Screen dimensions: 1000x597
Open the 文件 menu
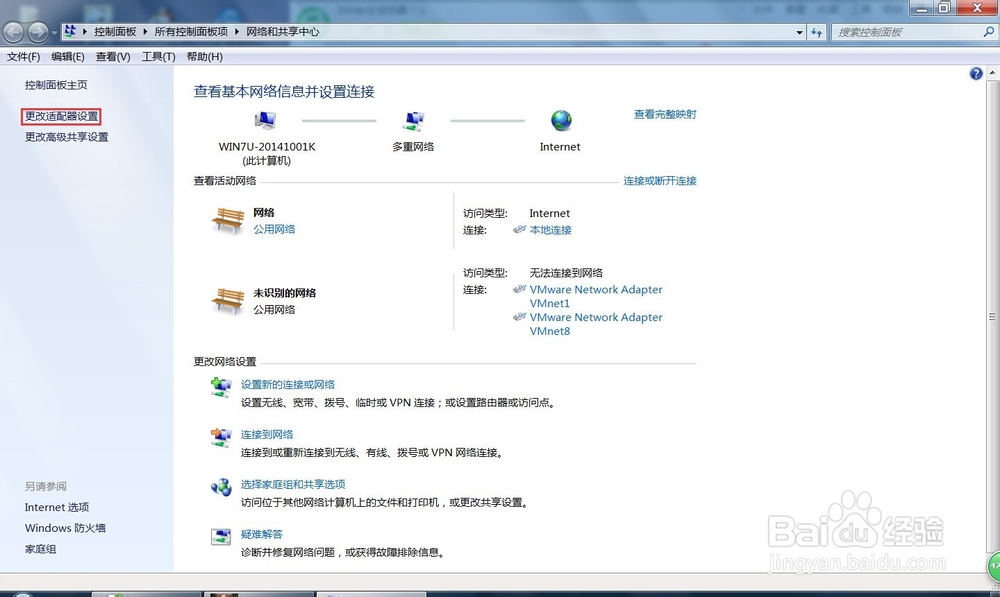coord(22,56)
